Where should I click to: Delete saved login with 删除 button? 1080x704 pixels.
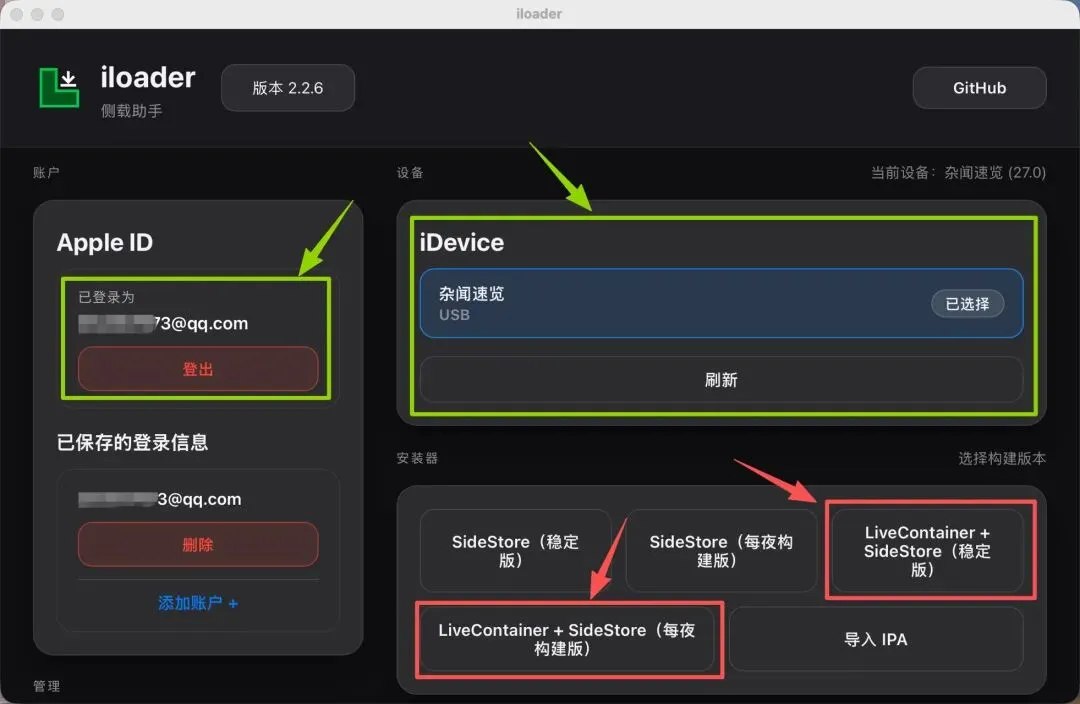(x=198, y=544)
